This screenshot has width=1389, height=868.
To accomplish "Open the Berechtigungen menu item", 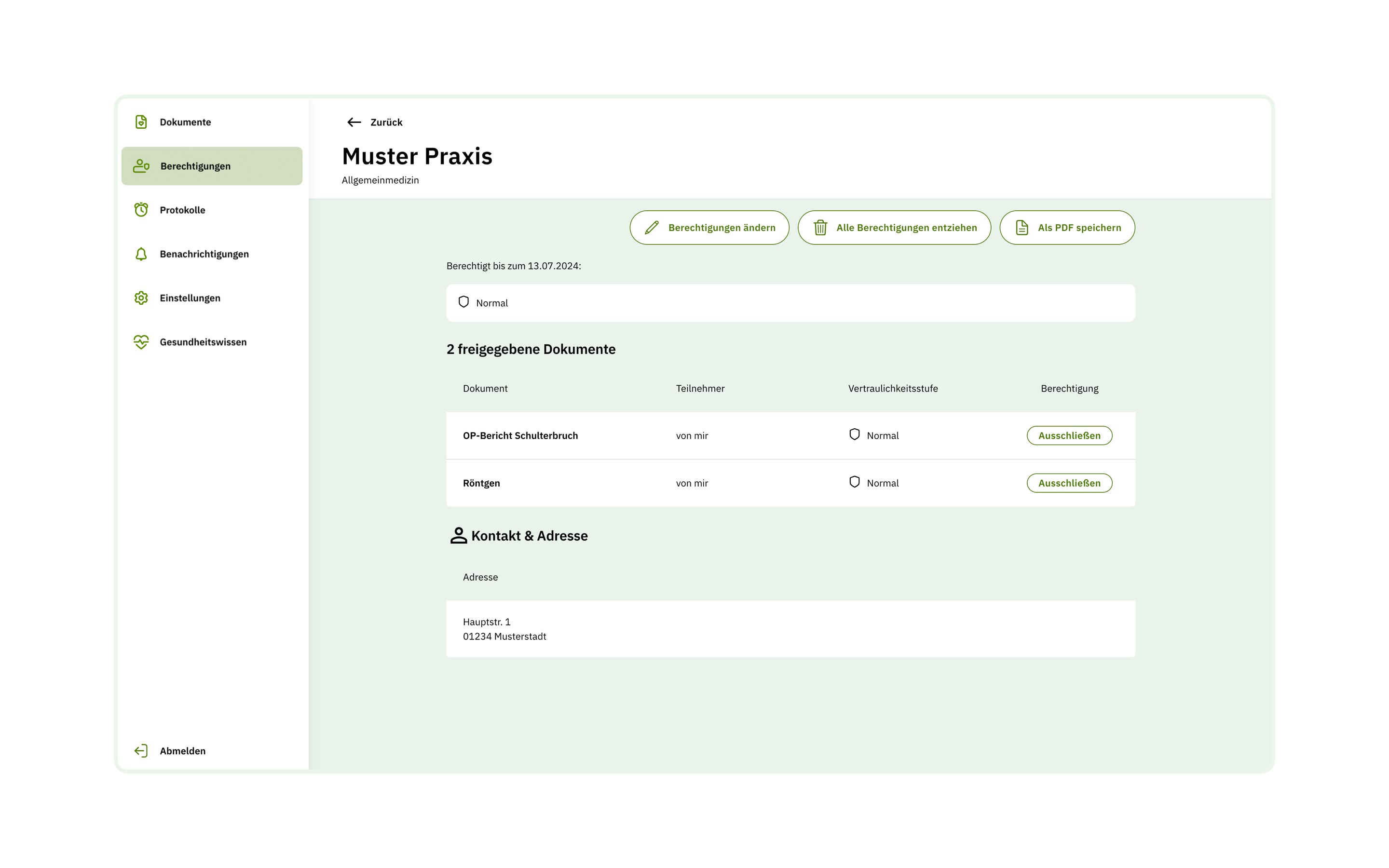I will (195, 166).
